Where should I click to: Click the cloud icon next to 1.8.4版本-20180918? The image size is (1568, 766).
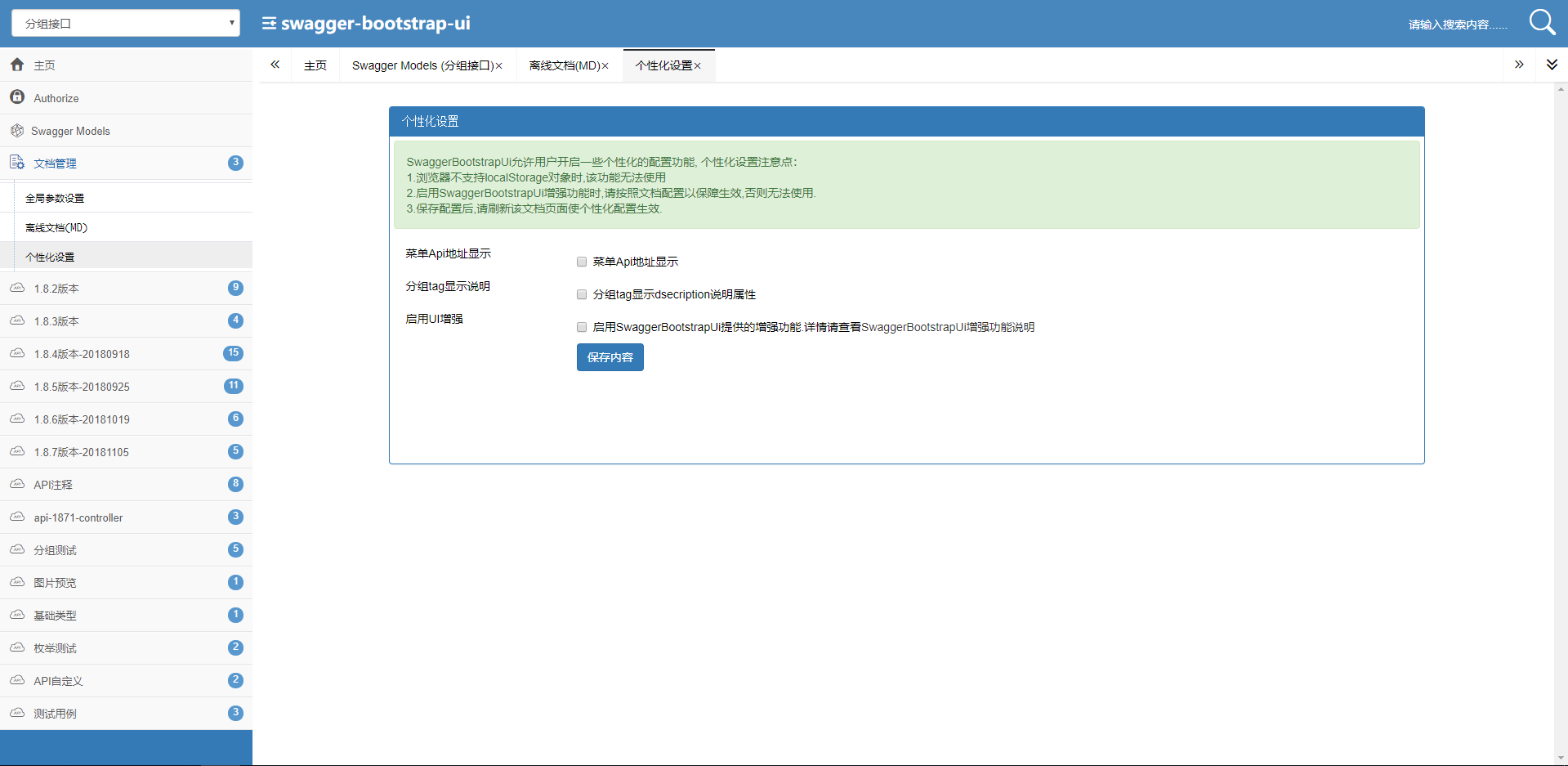click(x=17, y=353)
